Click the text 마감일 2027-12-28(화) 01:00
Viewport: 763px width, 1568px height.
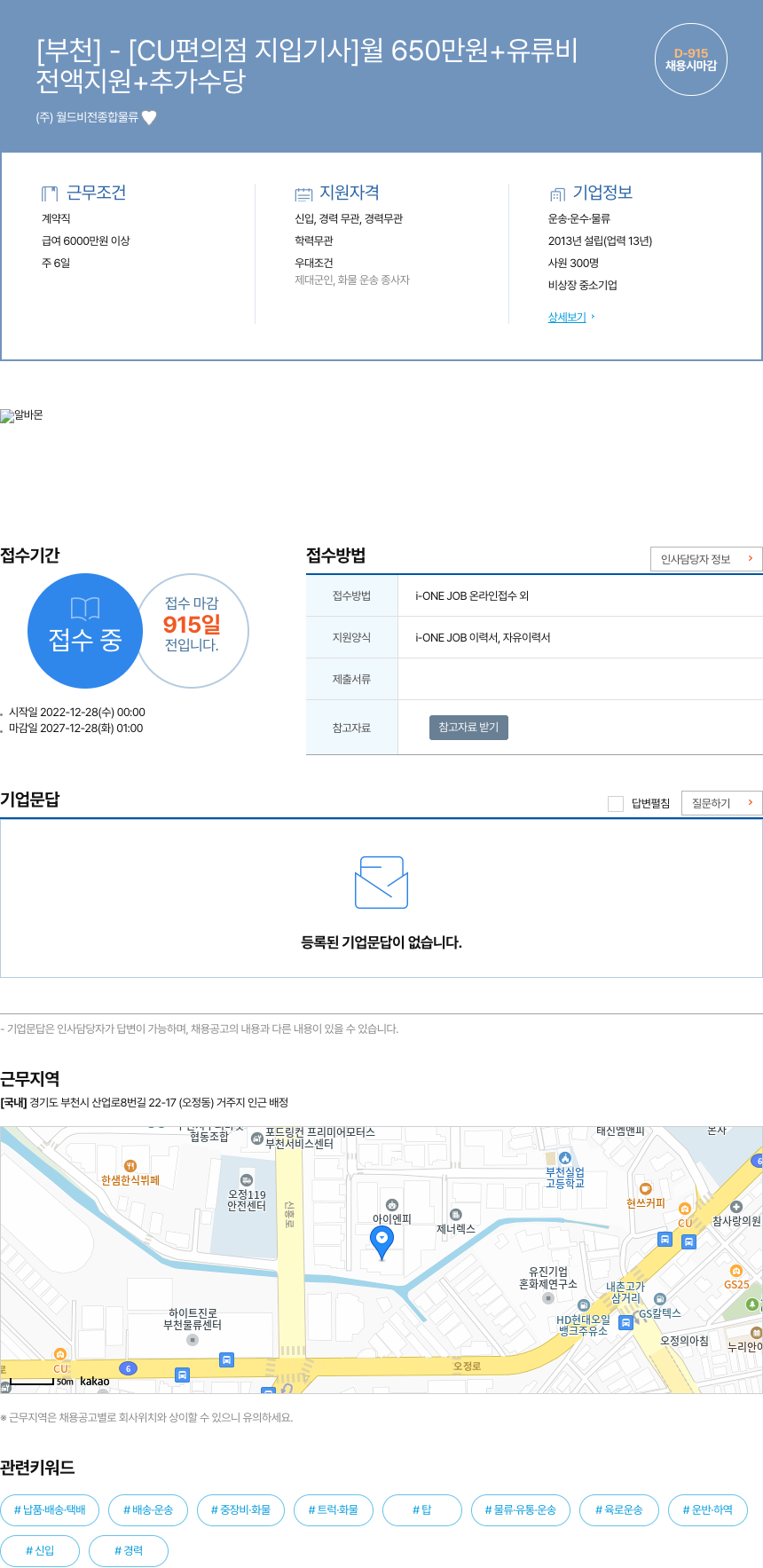(76, 728)
